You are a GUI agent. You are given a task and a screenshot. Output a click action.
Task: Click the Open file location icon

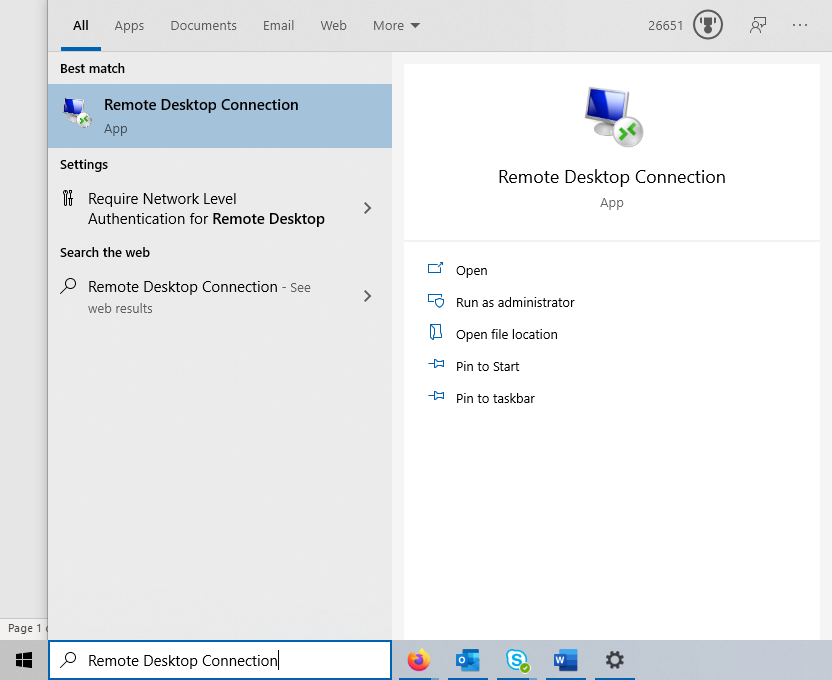[x=435, y=334]
